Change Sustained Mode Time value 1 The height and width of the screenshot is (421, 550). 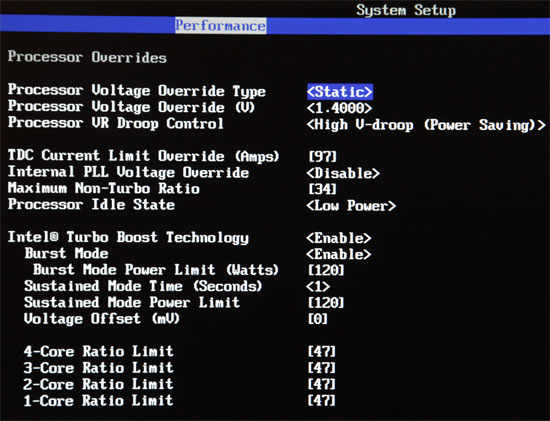(x=318, y=287)
